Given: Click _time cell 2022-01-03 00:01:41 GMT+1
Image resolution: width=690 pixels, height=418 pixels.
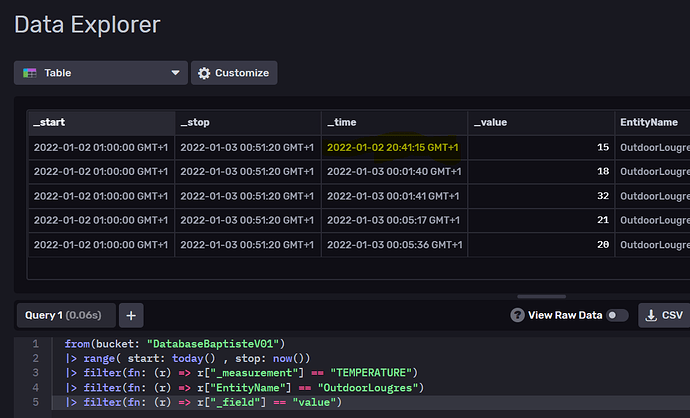Looking at the screenshot, I should coord(393,196).
